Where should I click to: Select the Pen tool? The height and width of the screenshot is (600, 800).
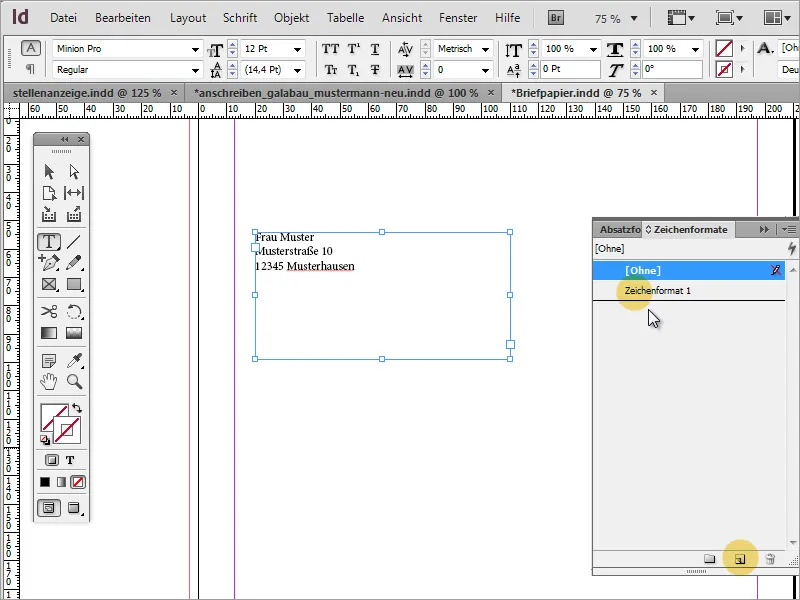48,262
